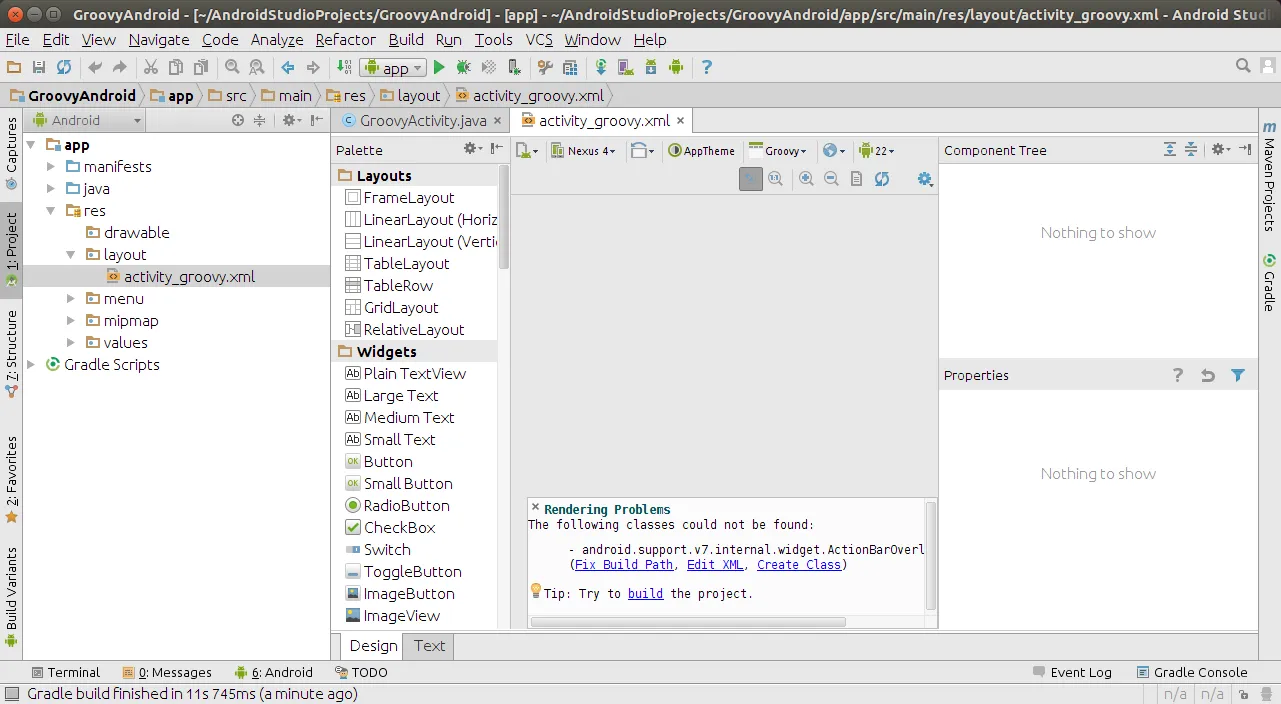The height and width of the screenshot is (704, 1281).
Task: Run the app configuration
Action: [439, 68]
